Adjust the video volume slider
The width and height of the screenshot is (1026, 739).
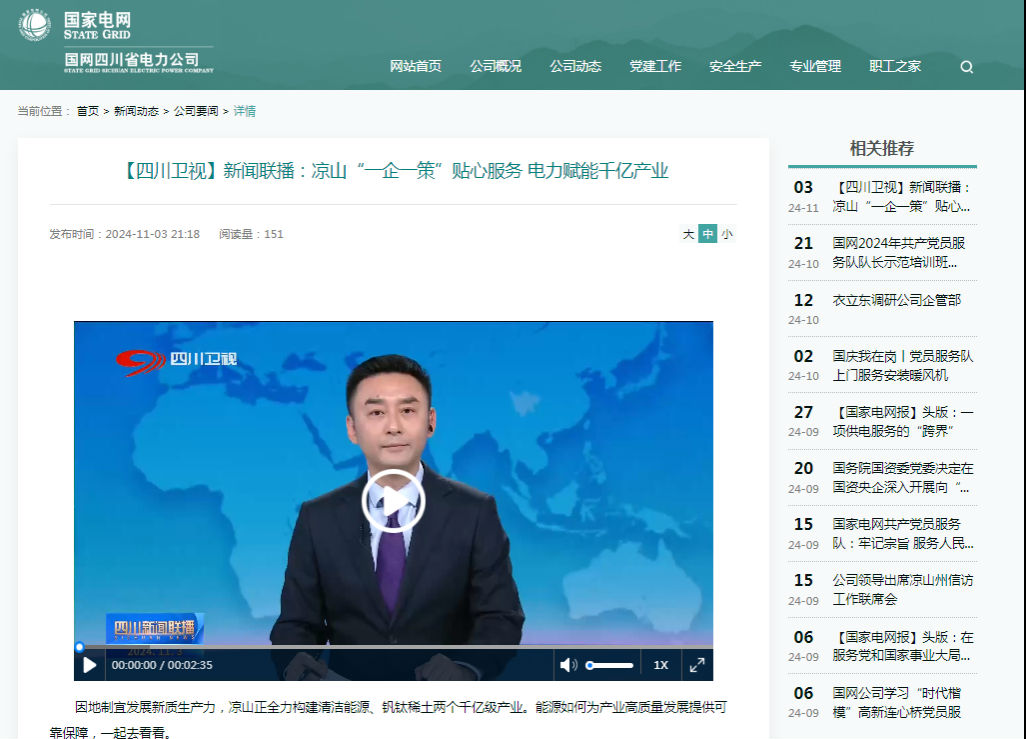(x=610, y=665)
